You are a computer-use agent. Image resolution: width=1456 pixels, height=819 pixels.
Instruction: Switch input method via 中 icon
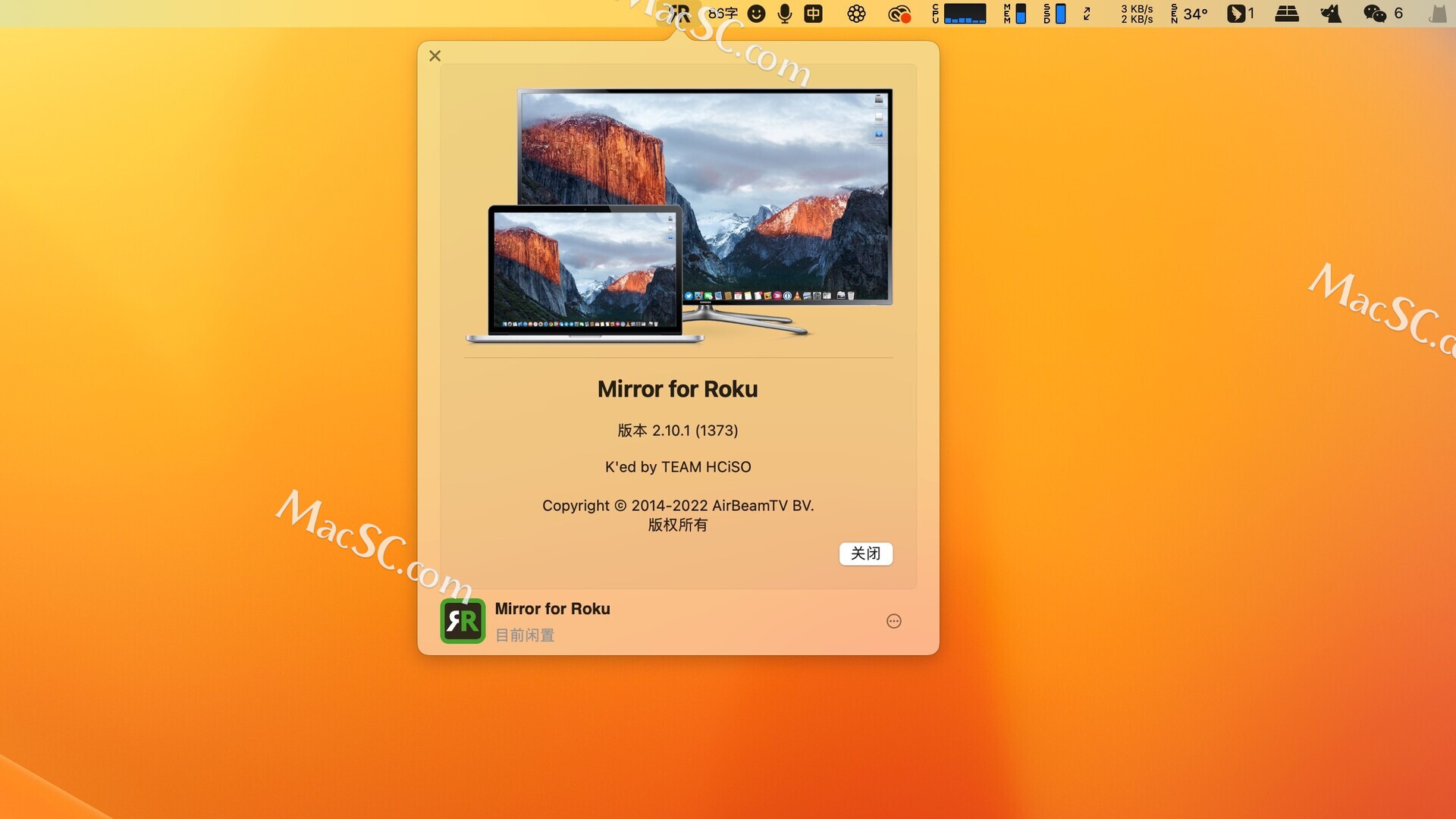click(x=813, y=14)
